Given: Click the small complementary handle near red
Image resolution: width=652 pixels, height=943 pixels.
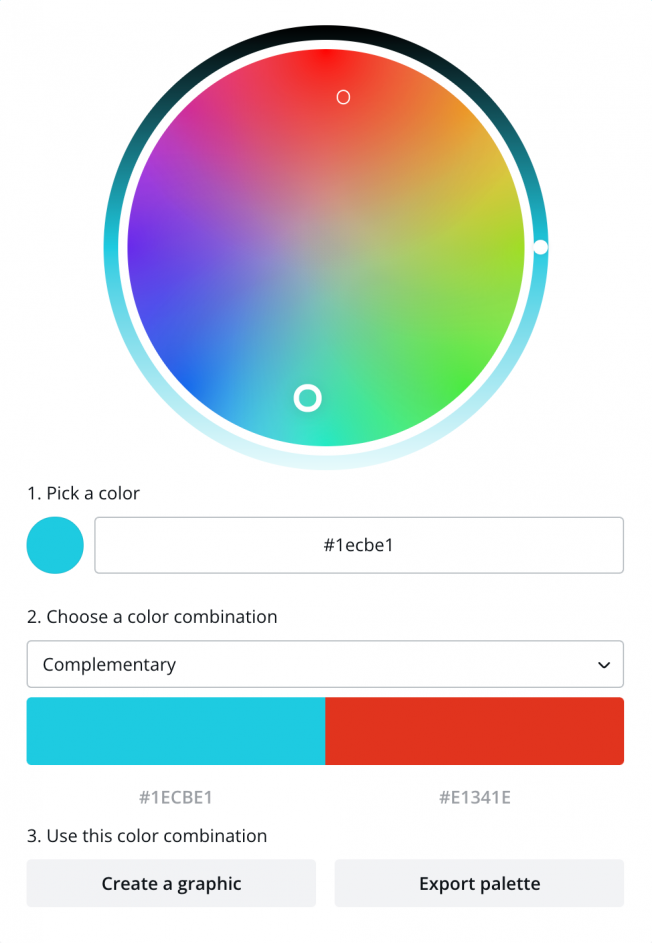Looking at the screenshot, I should [x=343, y=97].
